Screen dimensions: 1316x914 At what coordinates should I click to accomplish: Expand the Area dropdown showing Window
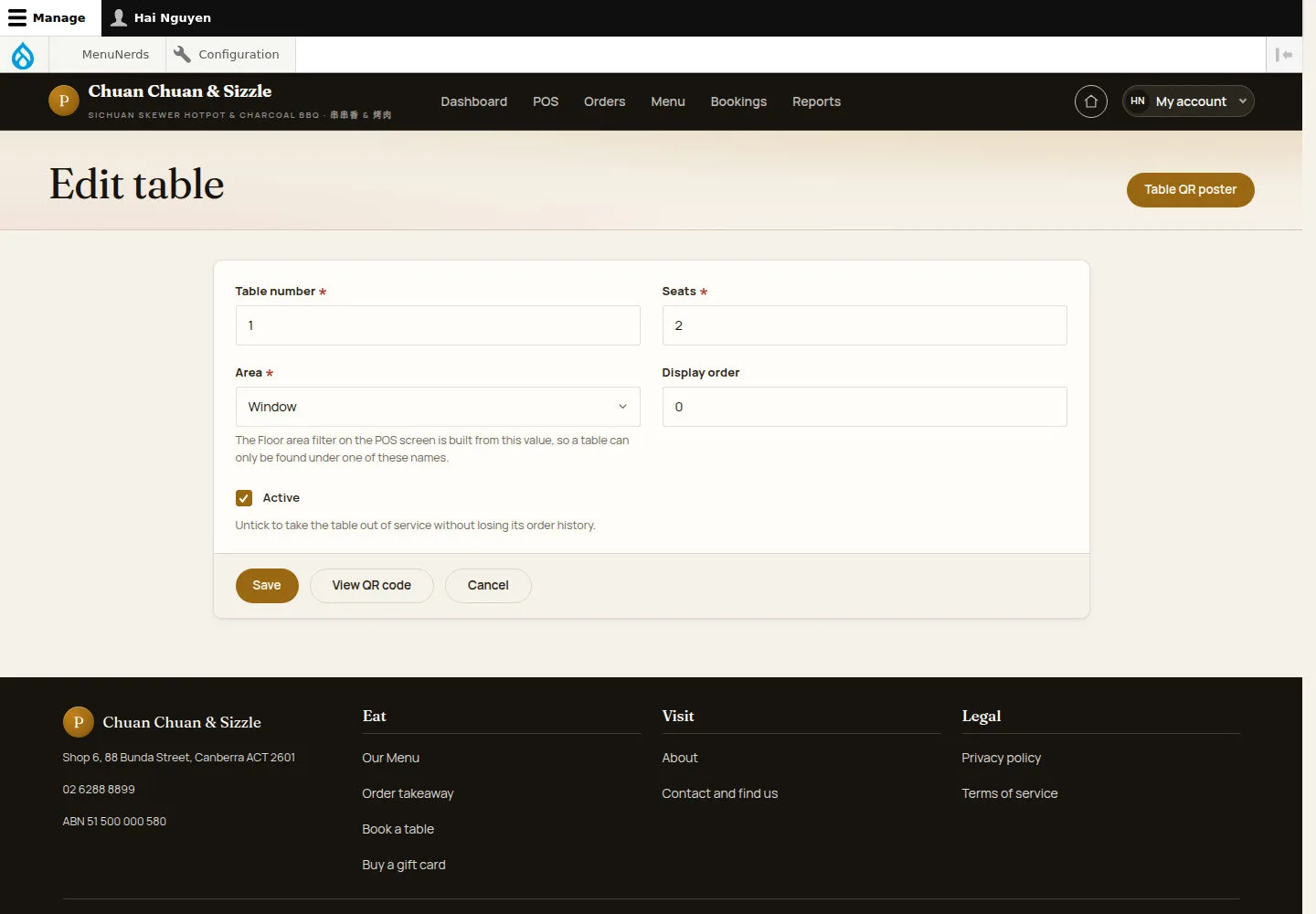coord(438,407)
